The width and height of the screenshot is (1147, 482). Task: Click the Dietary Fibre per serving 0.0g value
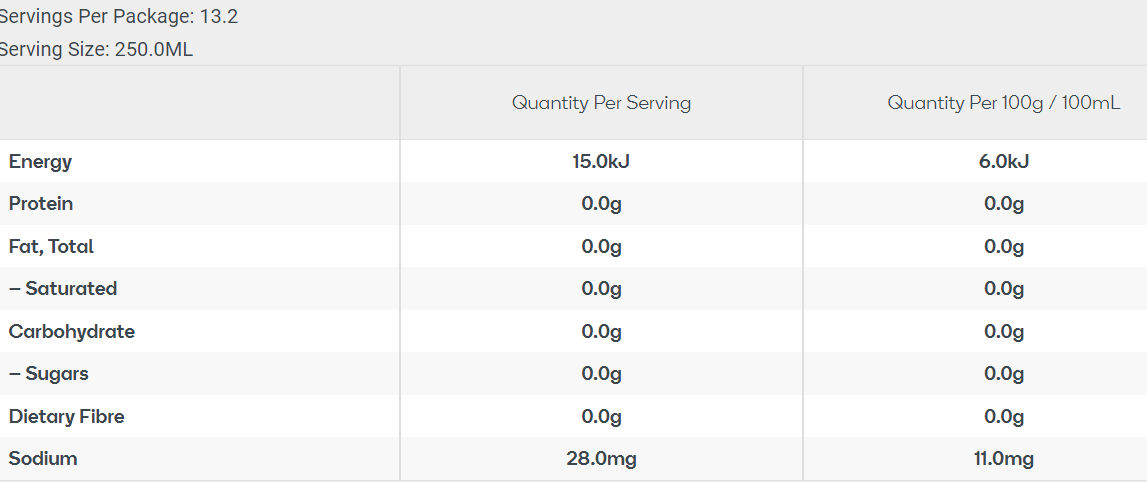pyautogui.click(x=601, y=416)
